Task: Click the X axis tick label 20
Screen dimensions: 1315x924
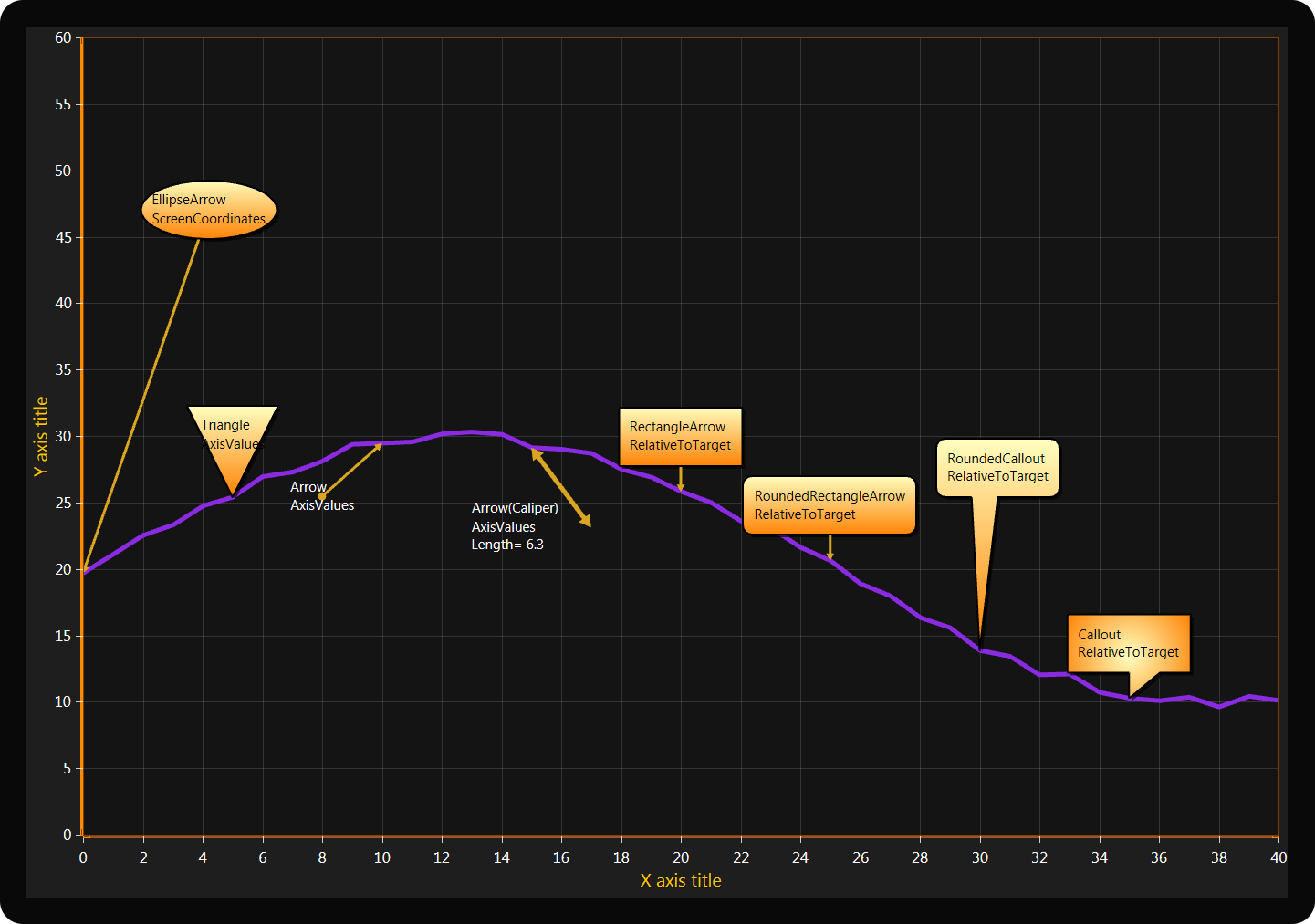Action: point(681,857)
